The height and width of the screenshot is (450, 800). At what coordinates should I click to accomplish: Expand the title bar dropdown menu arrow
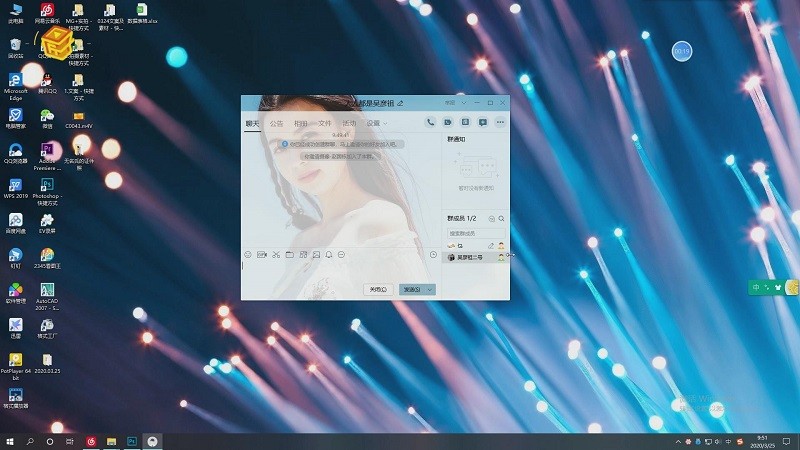click(462, 103)
